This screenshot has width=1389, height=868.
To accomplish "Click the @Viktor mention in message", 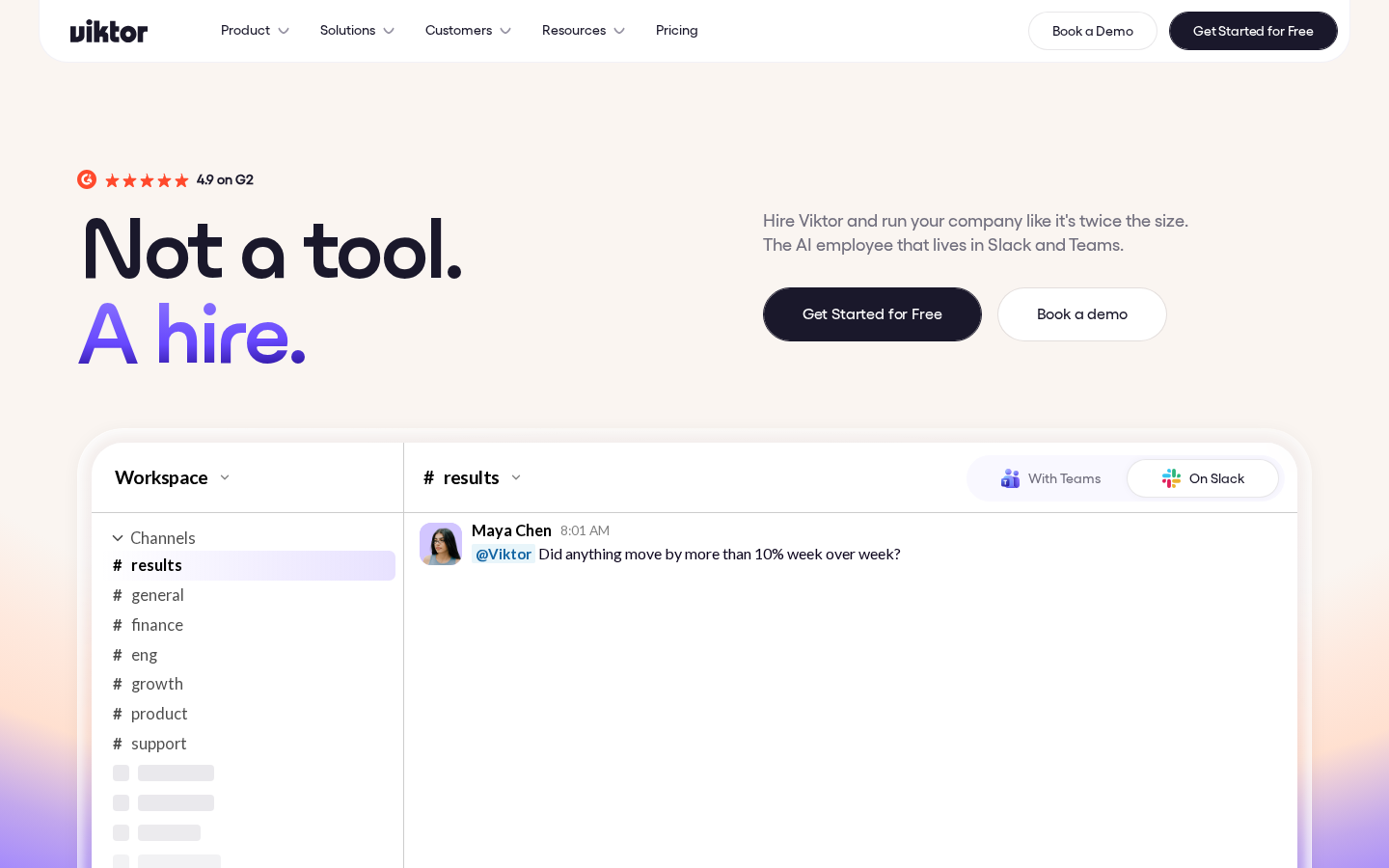I will pos(504,554).
